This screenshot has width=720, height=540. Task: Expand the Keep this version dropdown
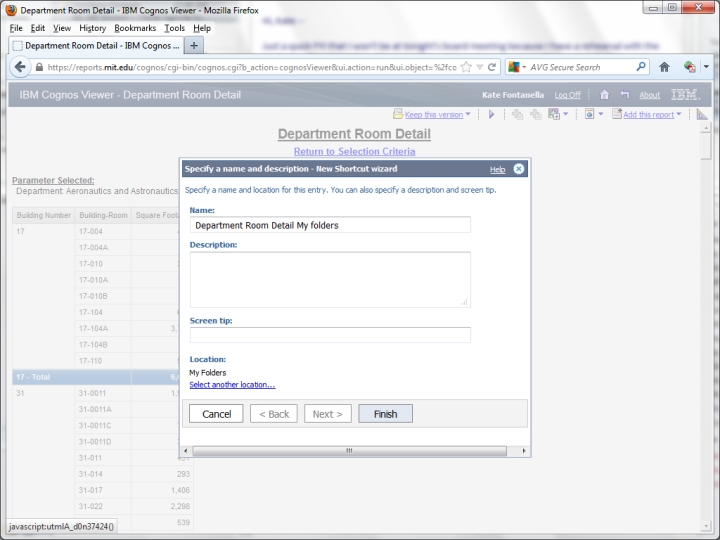[467, 115]
